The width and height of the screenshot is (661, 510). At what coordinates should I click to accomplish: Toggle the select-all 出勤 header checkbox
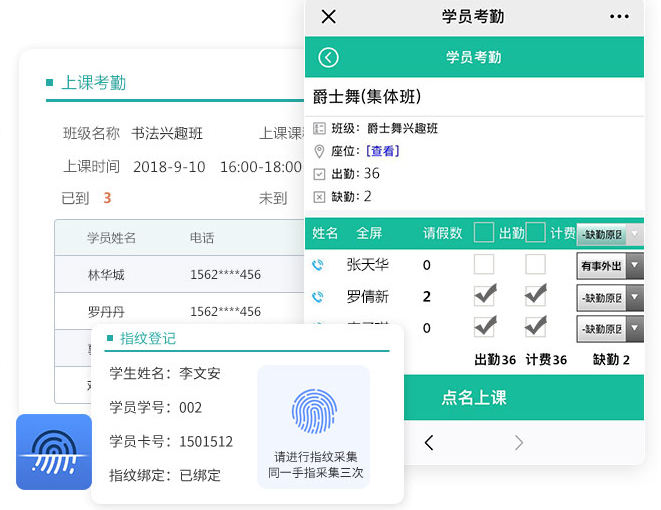(x=484, y=233)
